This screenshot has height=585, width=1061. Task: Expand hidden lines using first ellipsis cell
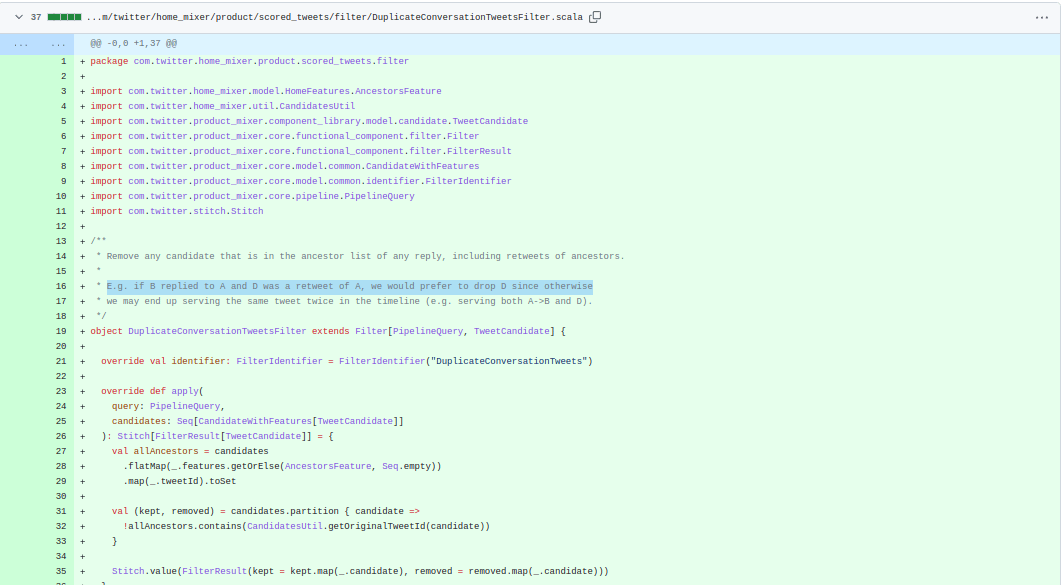(x=20, y=44)
